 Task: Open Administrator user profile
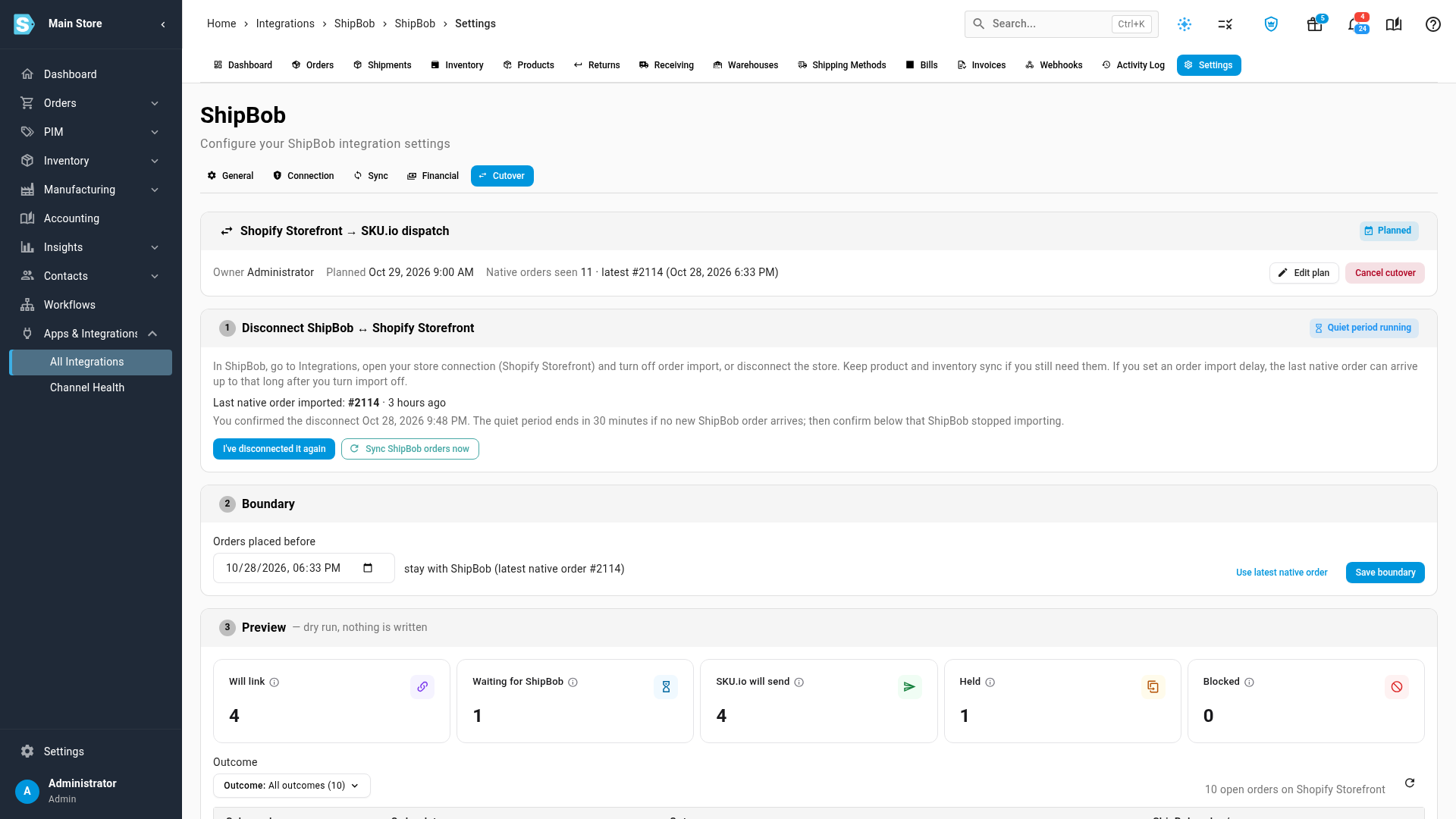(x=91, y=790)
